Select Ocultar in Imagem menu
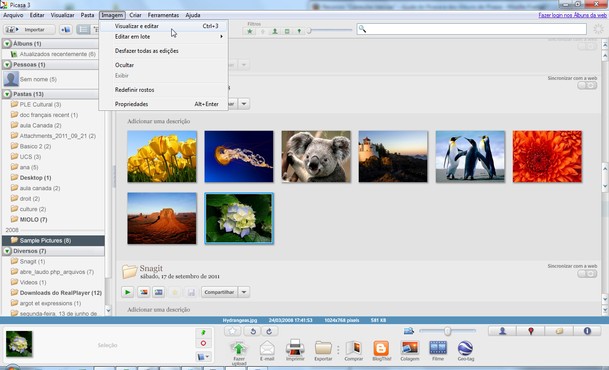Screen dimensions: 609x370 coord(163,65)
